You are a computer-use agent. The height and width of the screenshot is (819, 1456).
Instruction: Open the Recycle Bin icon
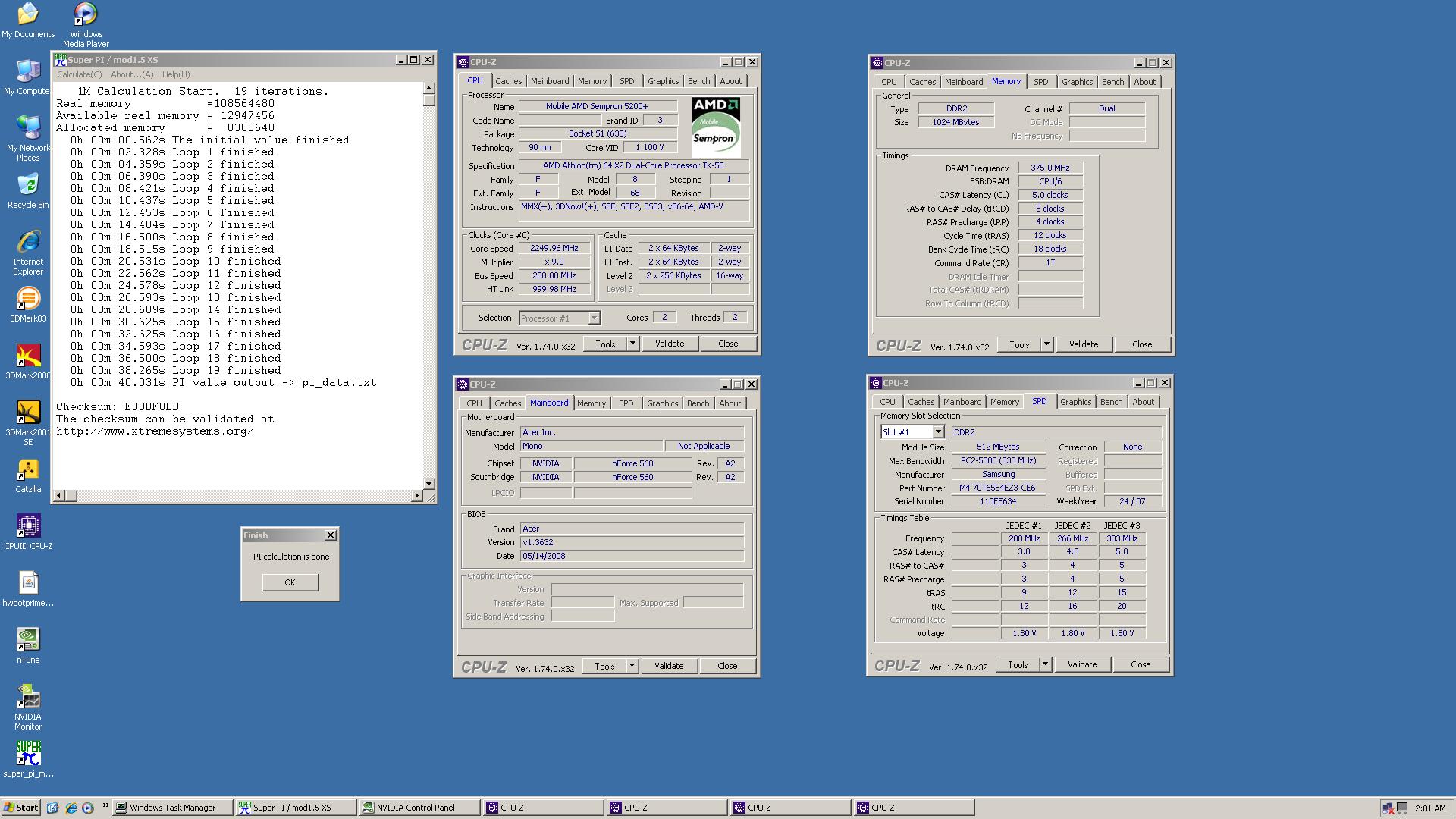[28, 191]
